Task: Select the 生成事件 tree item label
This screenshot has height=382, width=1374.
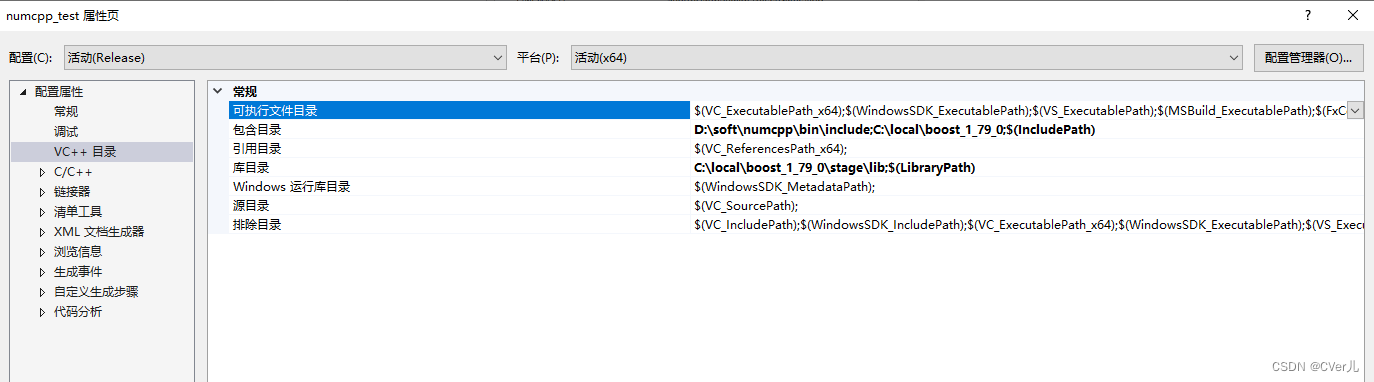Action: (x=78, y=272)
